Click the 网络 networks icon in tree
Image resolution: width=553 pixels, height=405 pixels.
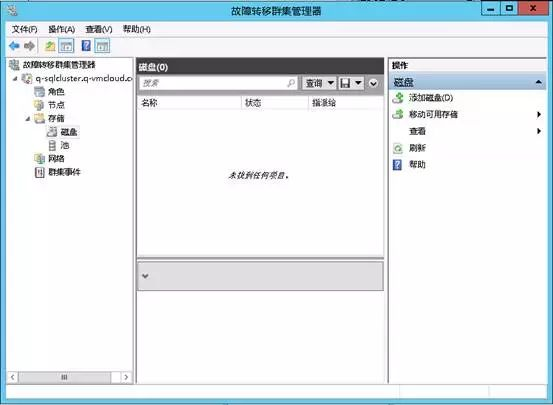pyautogui.click(x=40, y=158)
